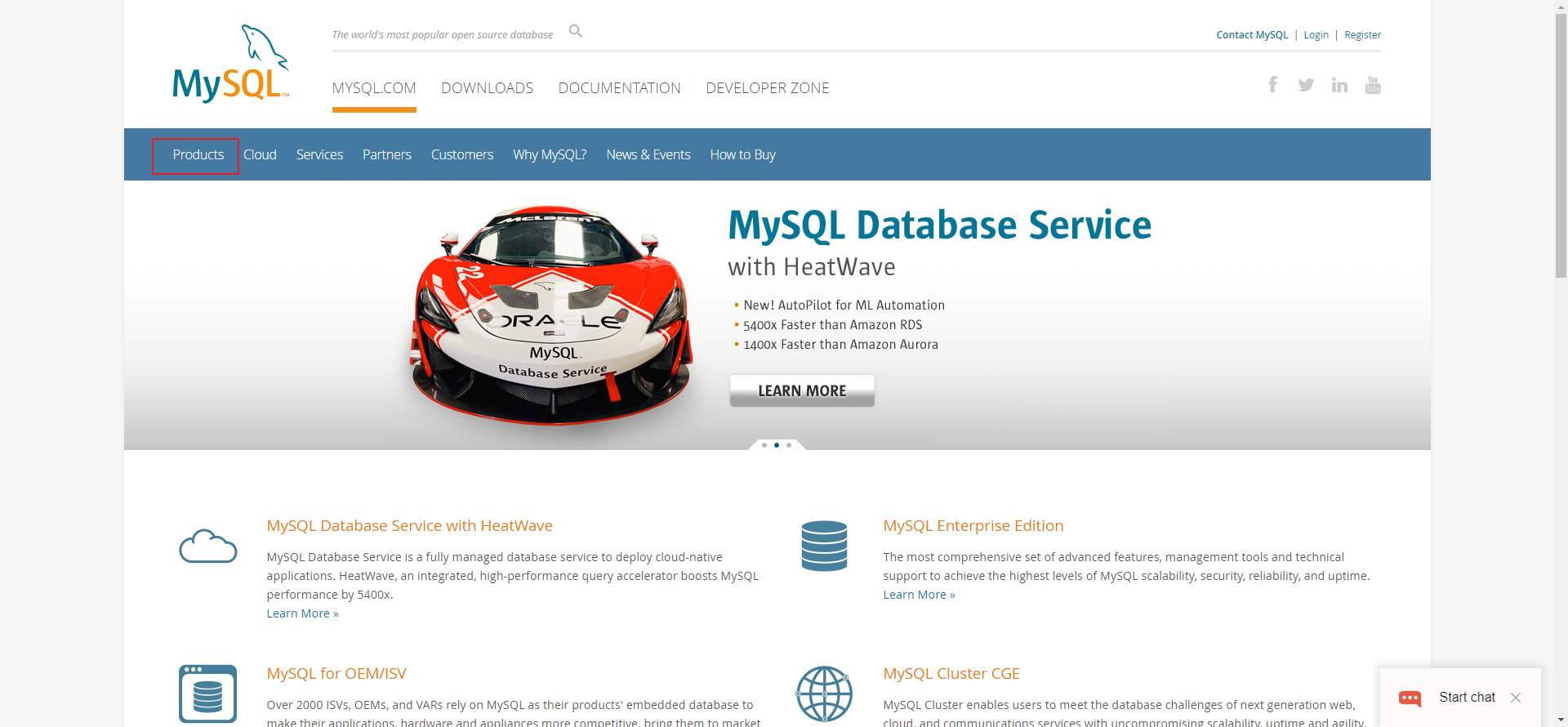Viewport: 1568px width, 727px height.
Task: Open the search magnifier icon
Action: [x=576, y=31]
